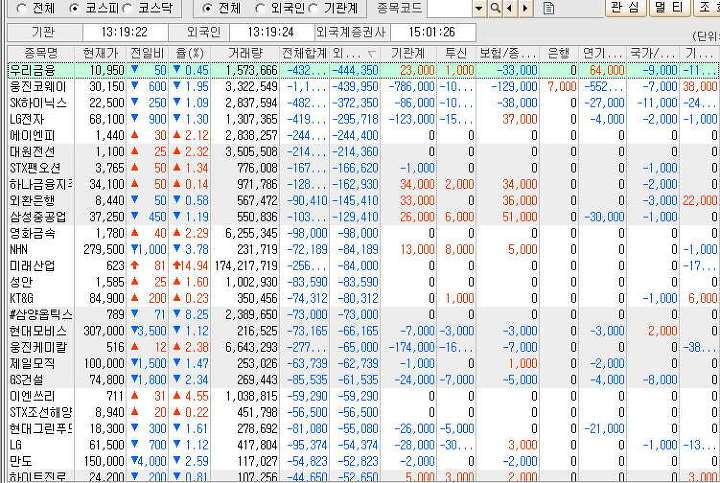Sort by 전체합계 column header
The image size is (720, 483).
(x=304, y=53)
